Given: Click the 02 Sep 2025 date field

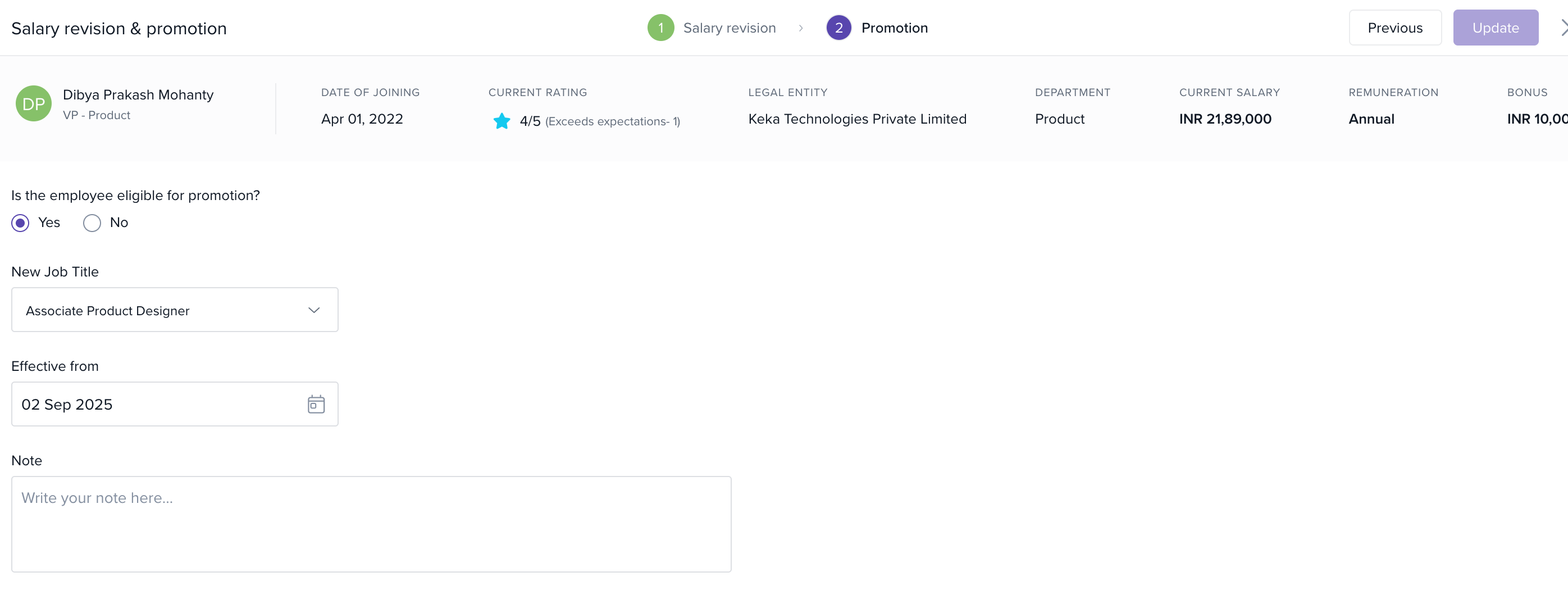Looking at the screenshot, I should click(x=158, y=405).
